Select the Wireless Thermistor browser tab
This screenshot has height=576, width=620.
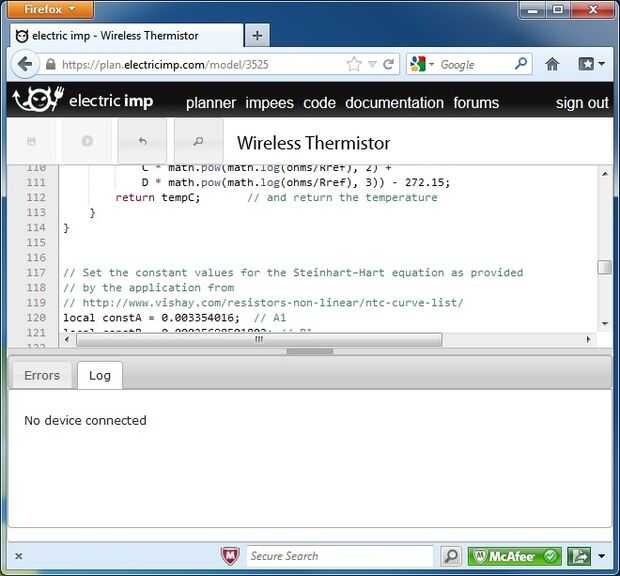[125, 36]
